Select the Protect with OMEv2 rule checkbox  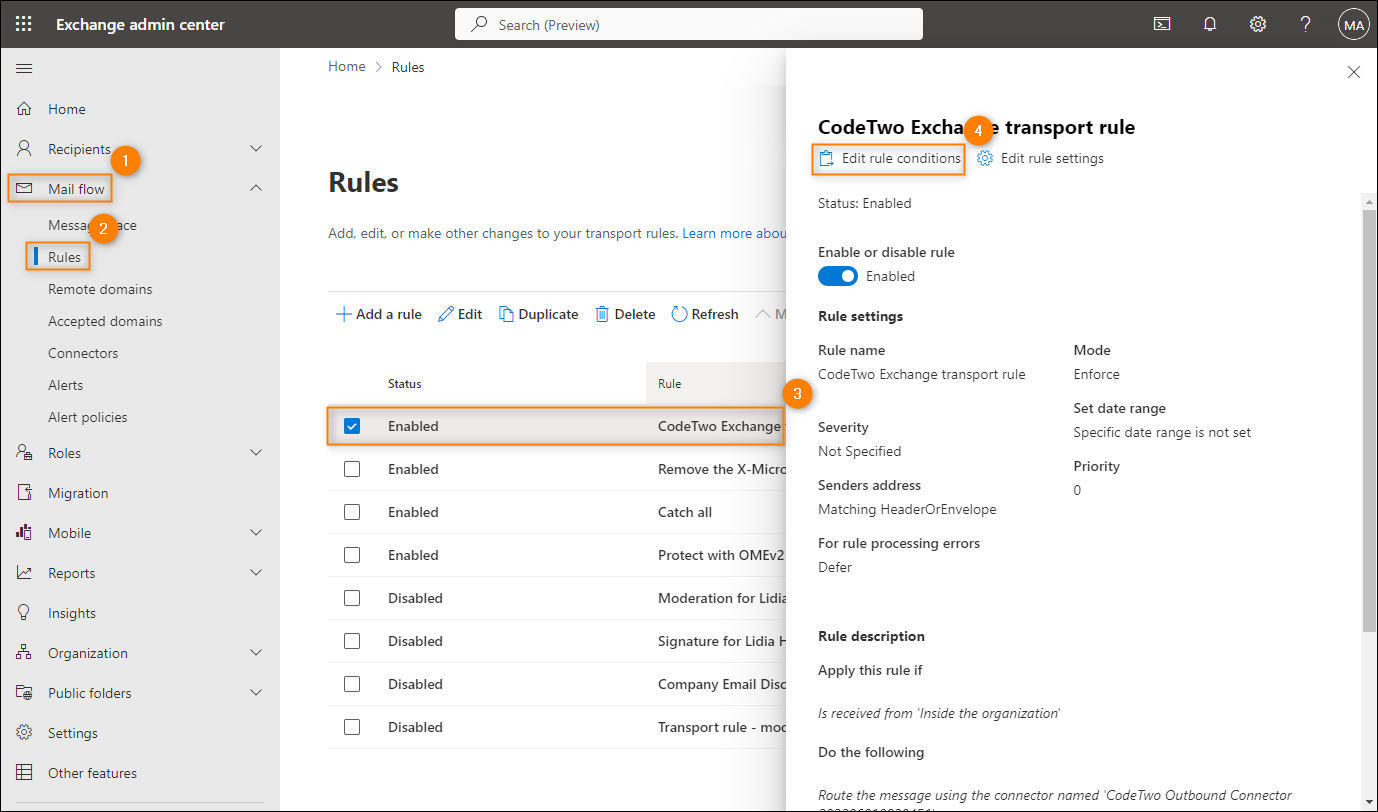click(x=352, y=555)
